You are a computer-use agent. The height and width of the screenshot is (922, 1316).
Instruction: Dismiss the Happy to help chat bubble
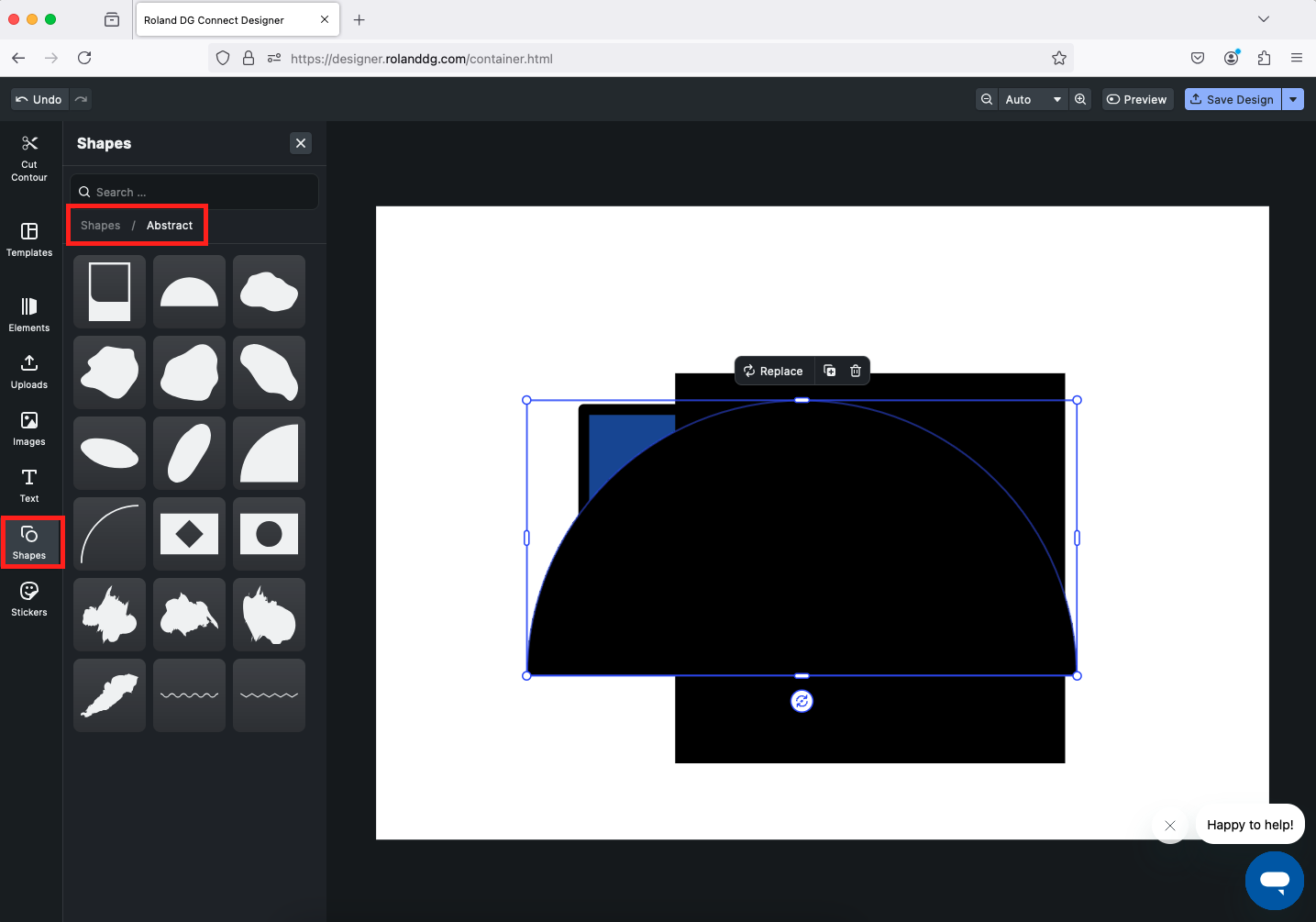pos(1170,825)
